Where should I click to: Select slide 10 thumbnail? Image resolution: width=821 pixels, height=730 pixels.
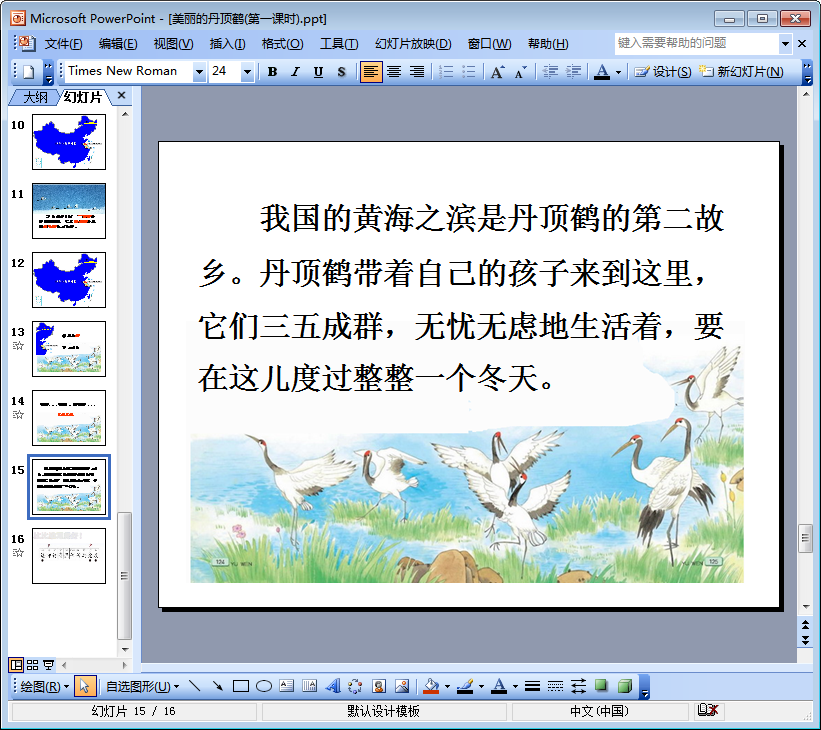click(x=69, y=142)
